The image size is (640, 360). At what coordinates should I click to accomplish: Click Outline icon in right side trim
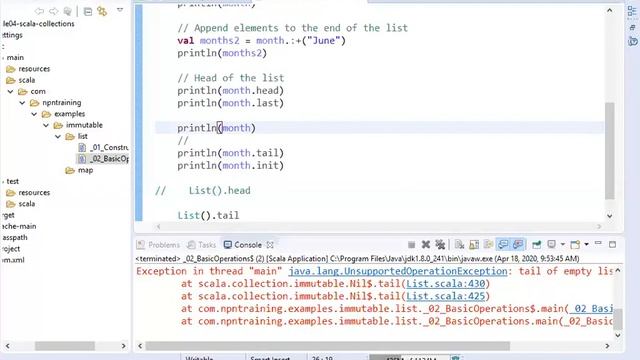(632, 11)
